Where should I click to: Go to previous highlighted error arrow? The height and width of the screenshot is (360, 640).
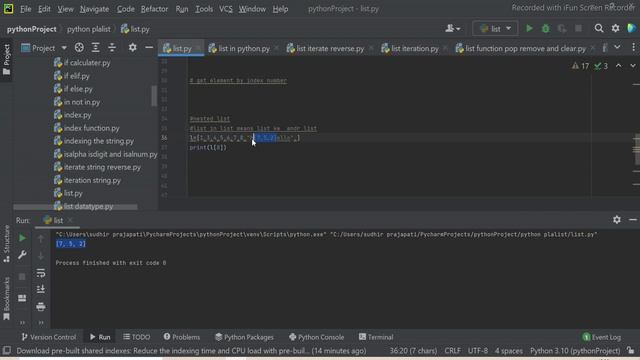(x=619, y=66)
